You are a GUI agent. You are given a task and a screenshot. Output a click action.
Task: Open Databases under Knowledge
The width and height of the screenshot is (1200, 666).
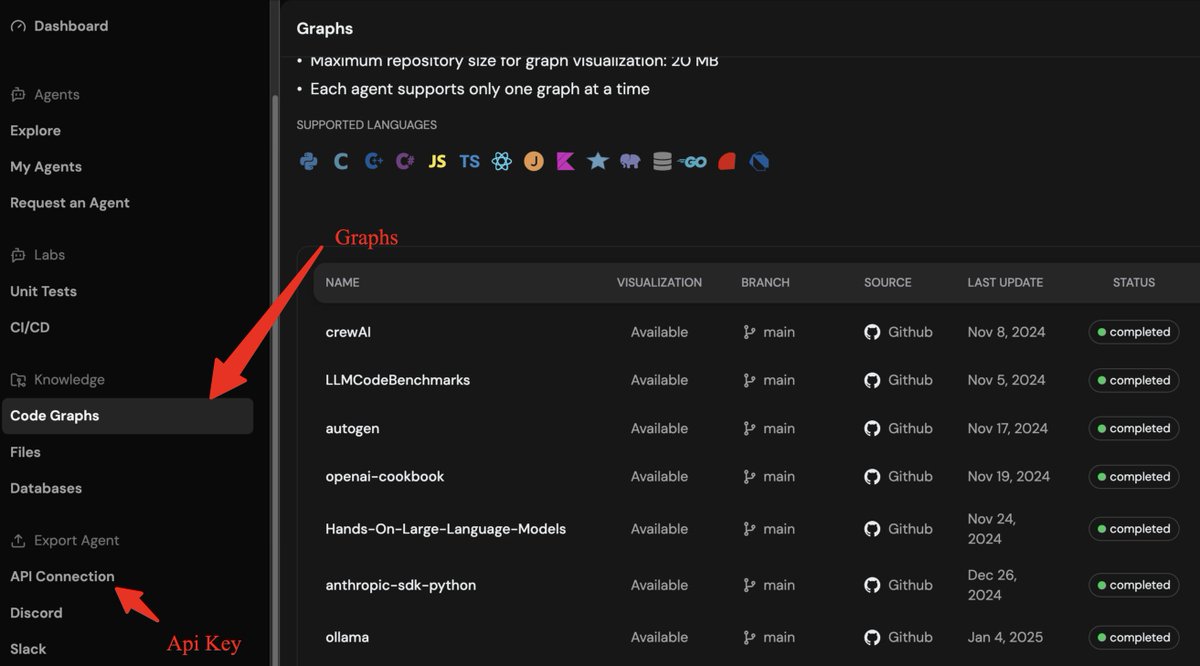46,488
